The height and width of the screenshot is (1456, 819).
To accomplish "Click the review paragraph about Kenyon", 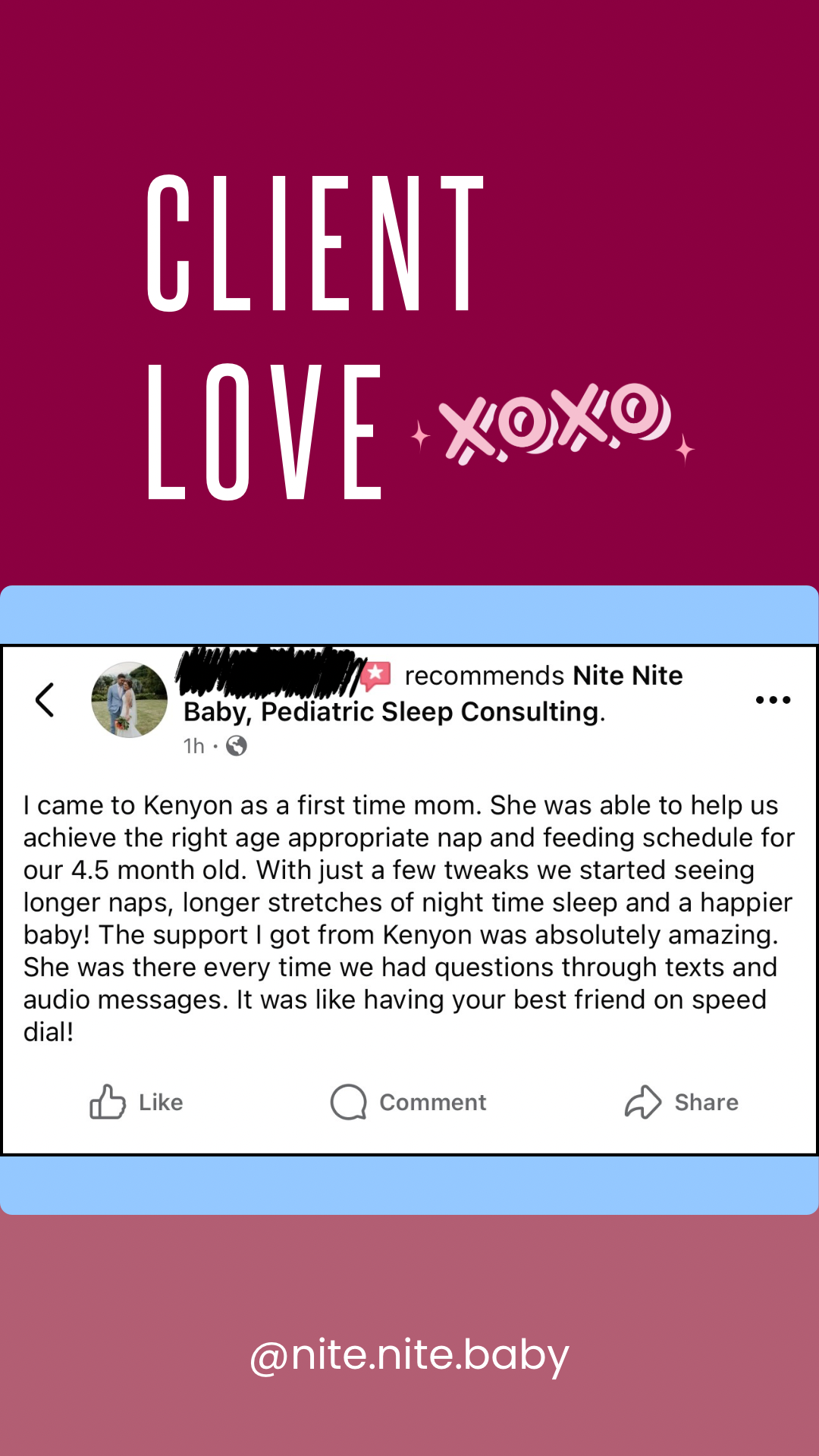I will [x=408, y=918].
